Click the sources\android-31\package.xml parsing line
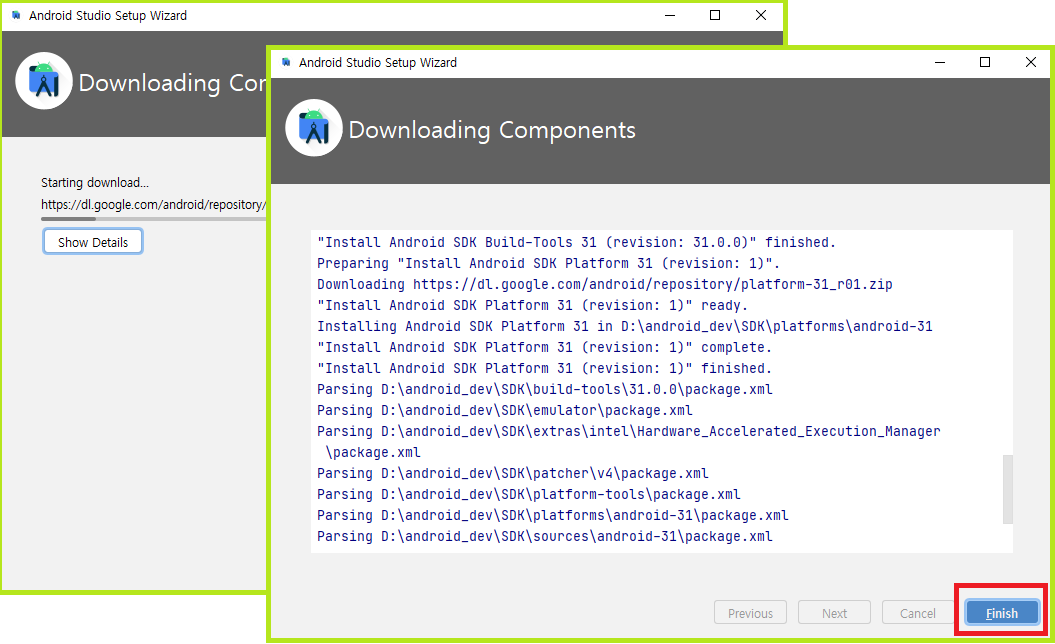The width and height of the screenshot is (1055, 644). (545, 536)
